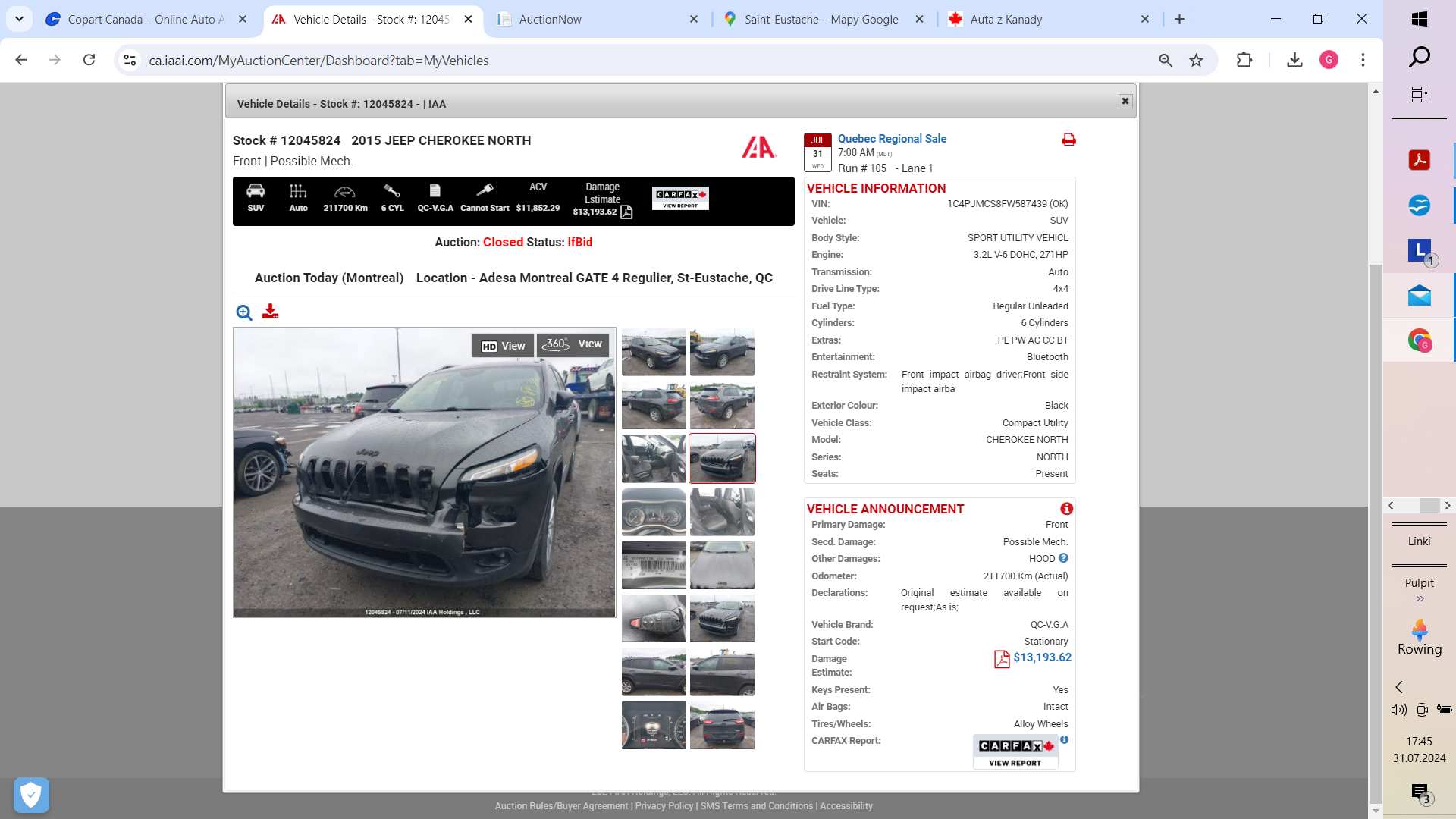Screen dimensions: 1456x819
Task: Select first thumbnail of front-left view
Action: pyautogui.click(x=654, y=352)
